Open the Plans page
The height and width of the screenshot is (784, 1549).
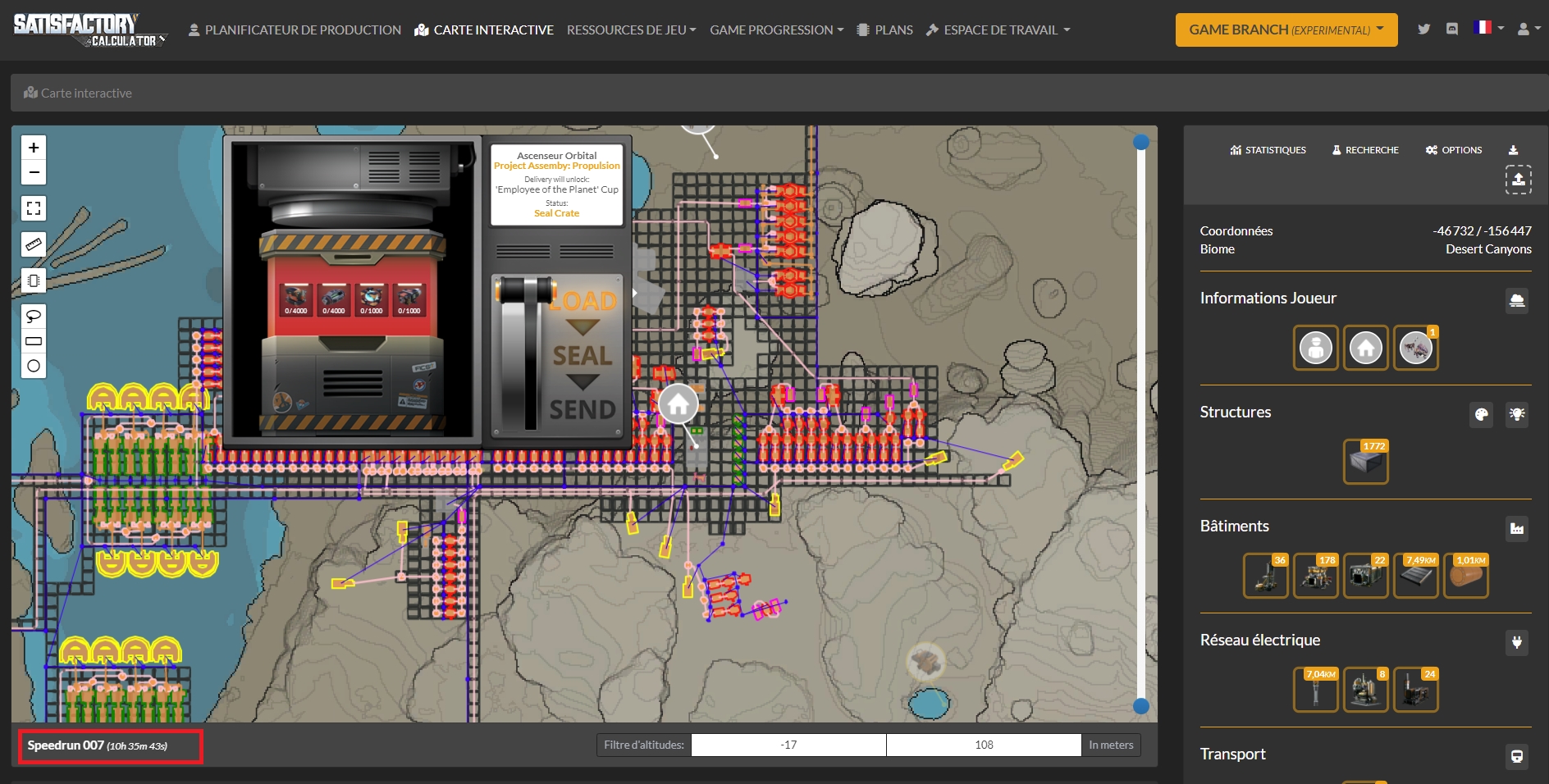884,30
